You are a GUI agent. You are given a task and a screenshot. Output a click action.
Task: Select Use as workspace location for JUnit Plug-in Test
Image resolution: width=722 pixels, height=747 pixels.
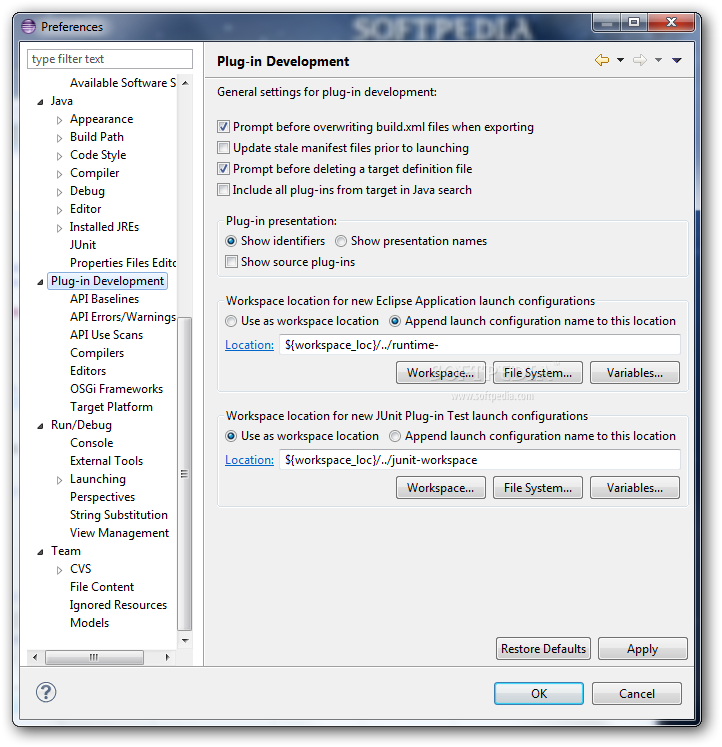tap(231, 436)
